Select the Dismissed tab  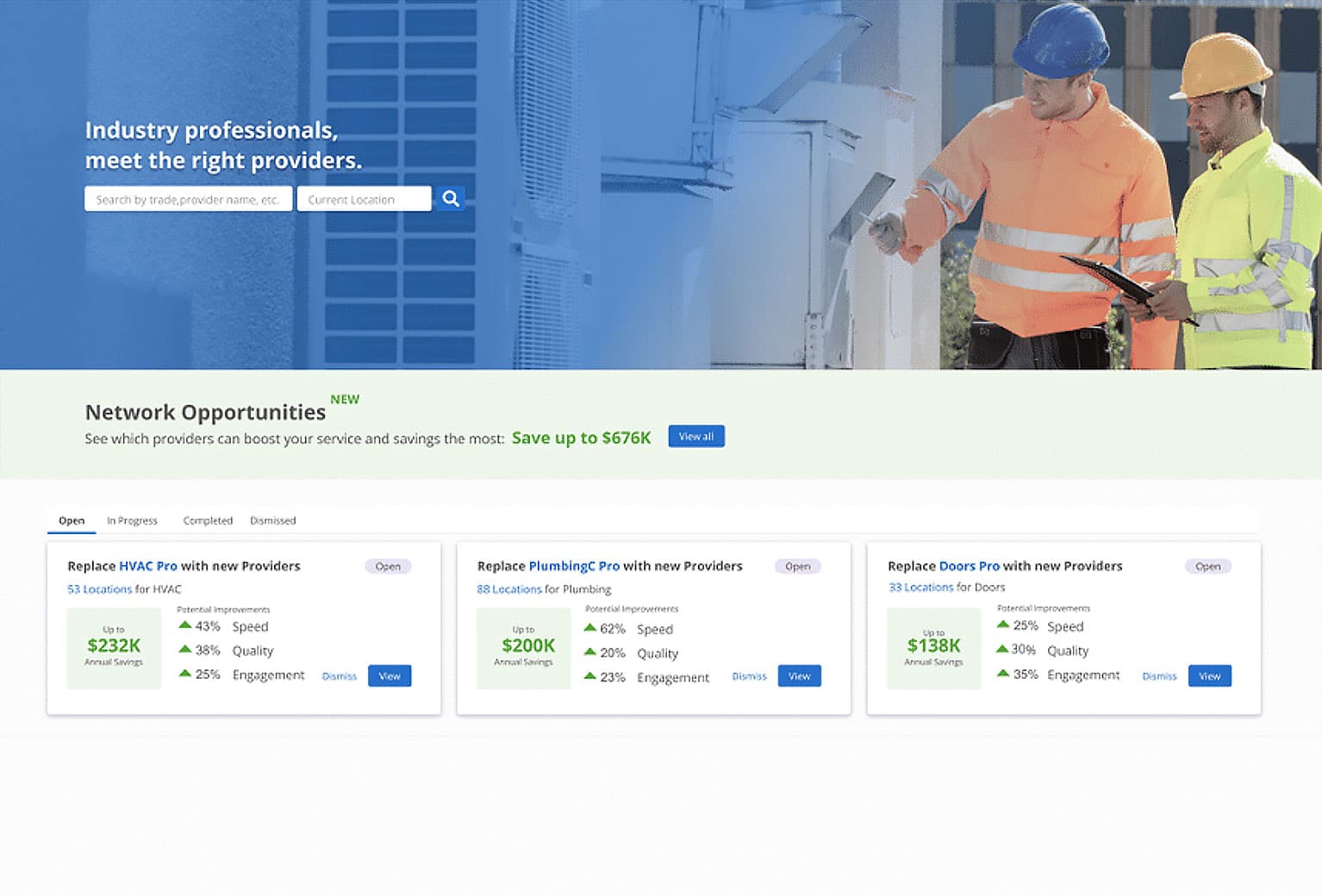272,520
